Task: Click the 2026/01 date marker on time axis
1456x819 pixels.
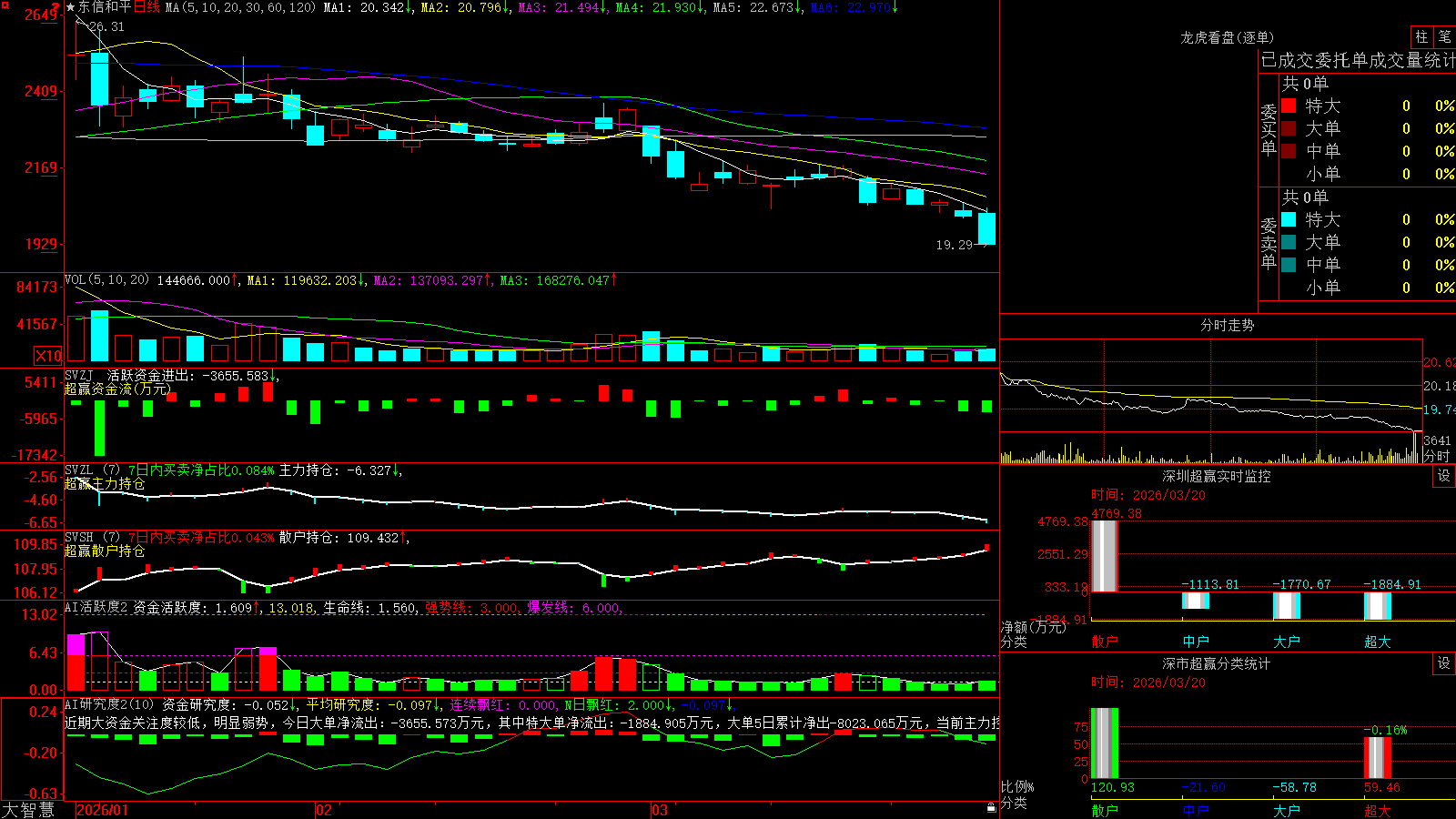Action: pyautogui.click(x=103, y=810)
